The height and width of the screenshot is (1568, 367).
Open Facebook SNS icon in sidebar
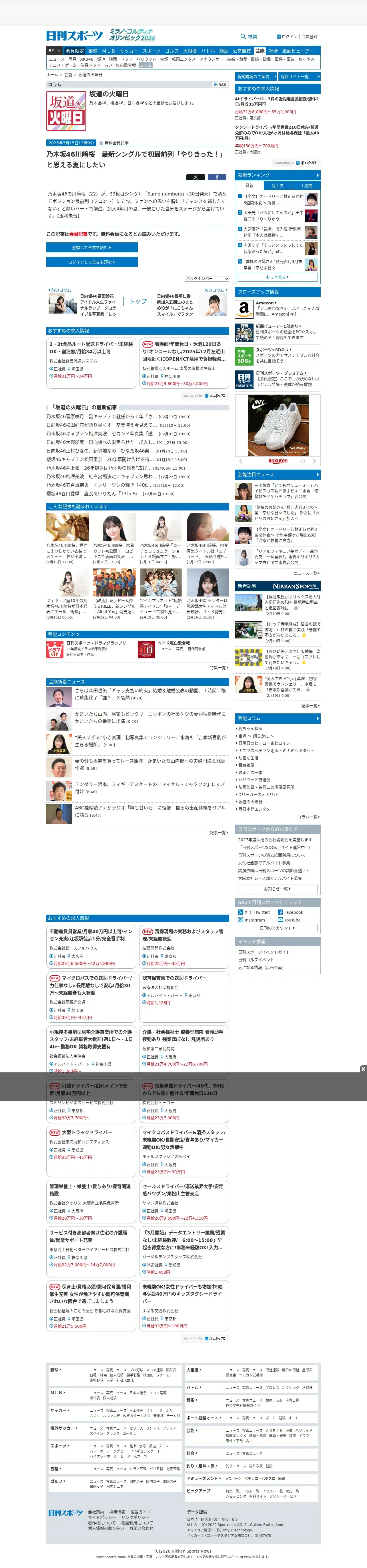pyautogui.click(x=281, y=912)
